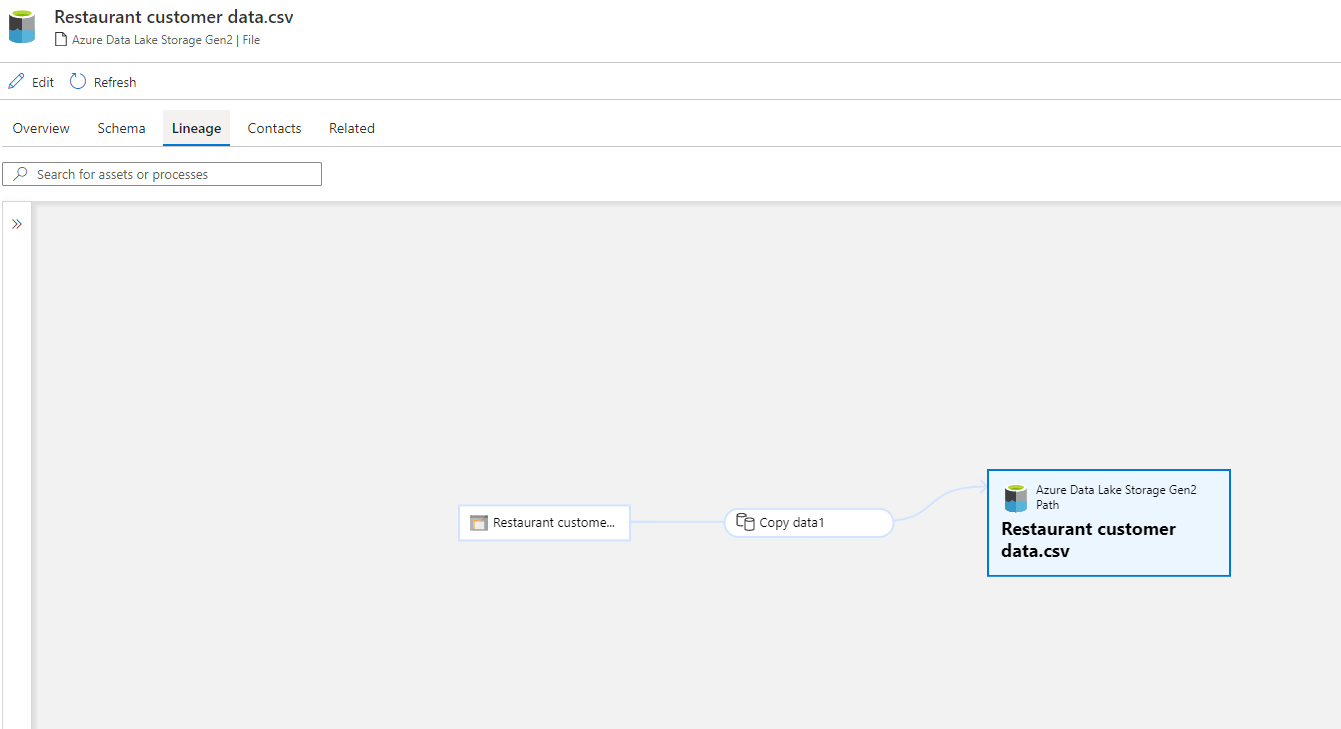Click the Refresh text label
Screen dimensions: 1341x729
115,82
